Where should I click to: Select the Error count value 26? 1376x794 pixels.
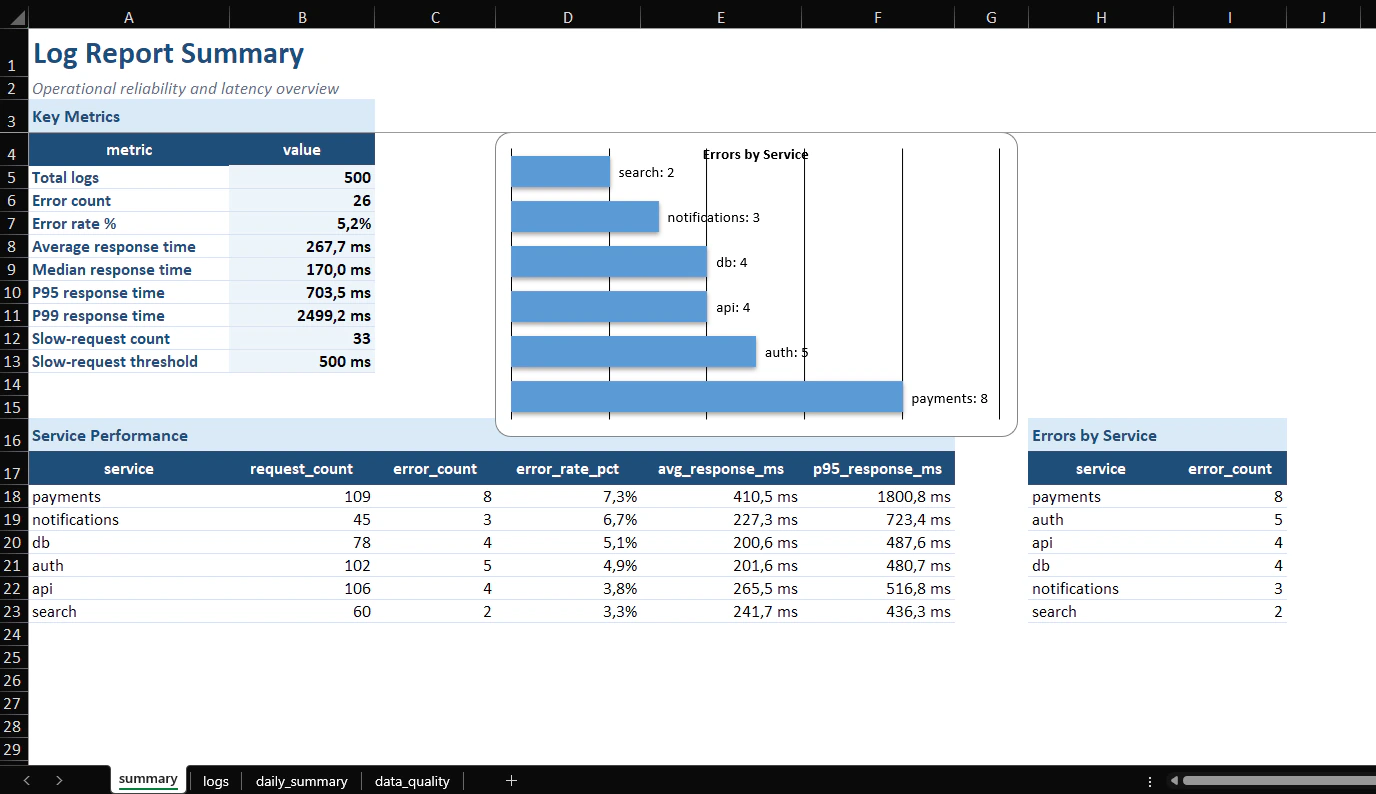pyautogui.click(x=302, y=200)
